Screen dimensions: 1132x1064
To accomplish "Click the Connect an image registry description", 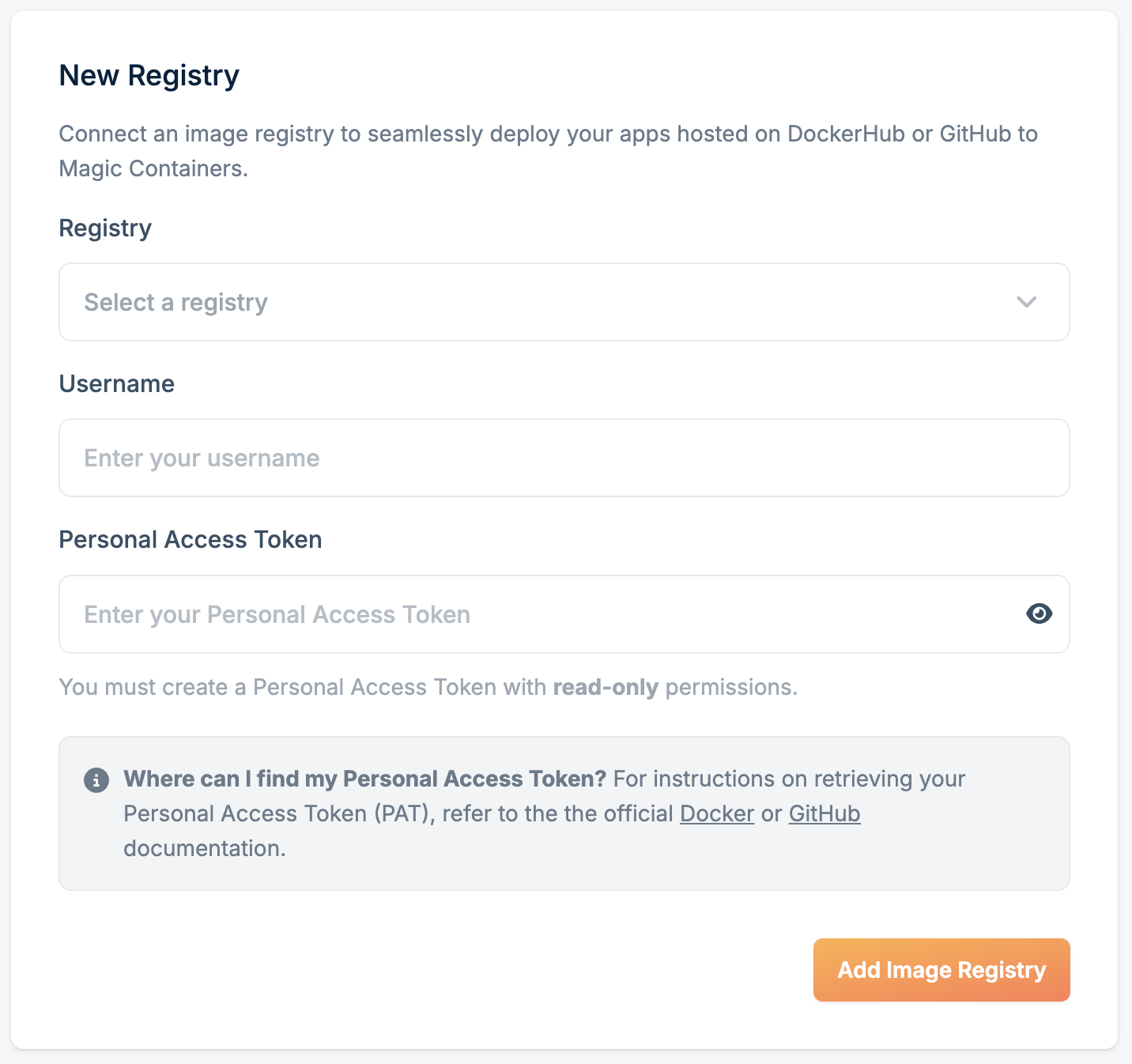I will click(549, 151).
